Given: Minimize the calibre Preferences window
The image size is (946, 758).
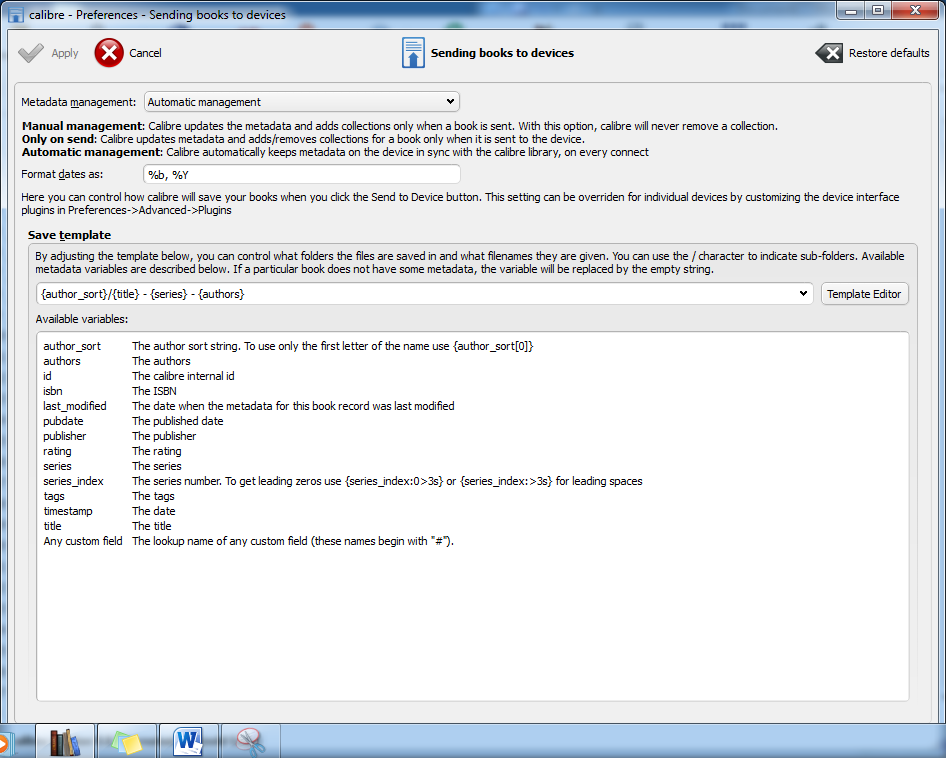Looking at the screenshot, I should [851, 10].
